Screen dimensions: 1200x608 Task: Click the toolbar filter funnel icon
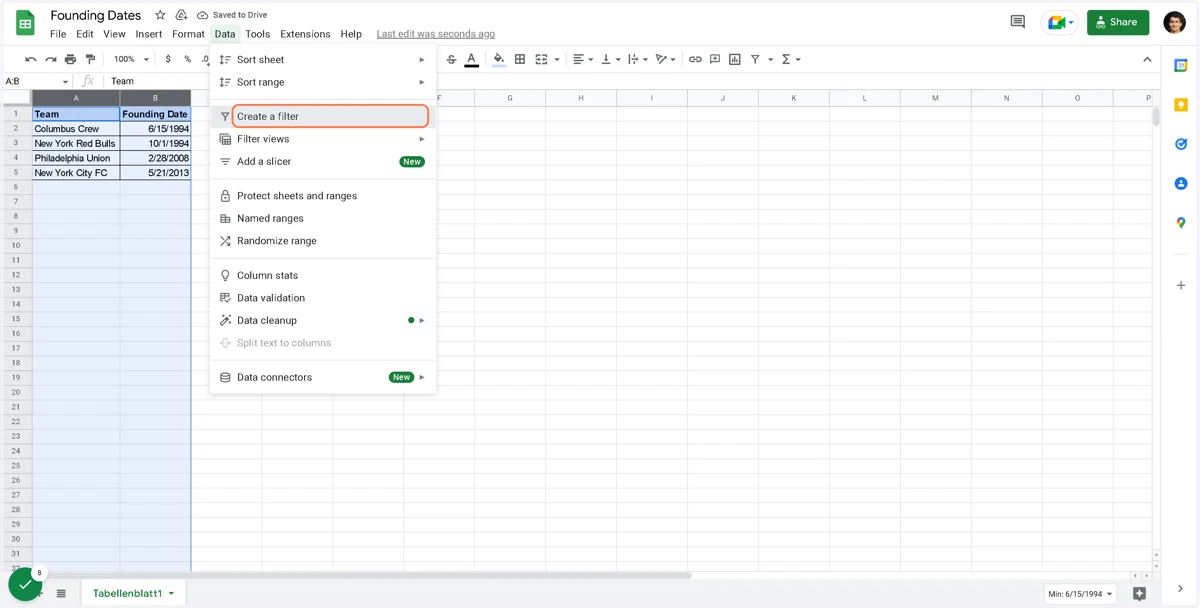point(755,60)
